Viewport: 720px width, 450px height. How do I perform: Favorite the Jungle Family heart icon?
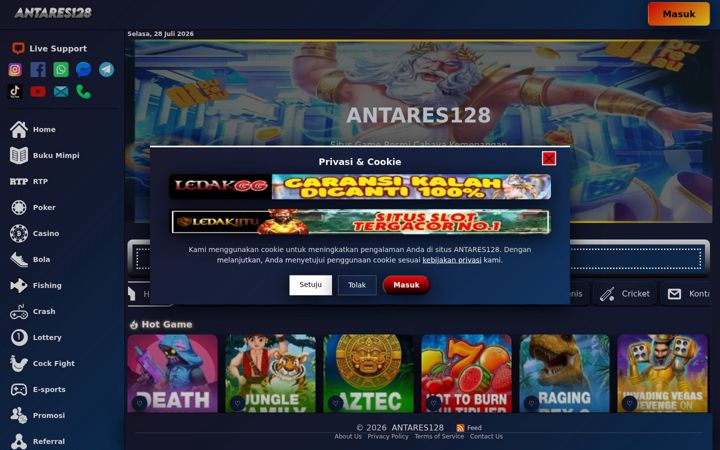click(237, 403)
